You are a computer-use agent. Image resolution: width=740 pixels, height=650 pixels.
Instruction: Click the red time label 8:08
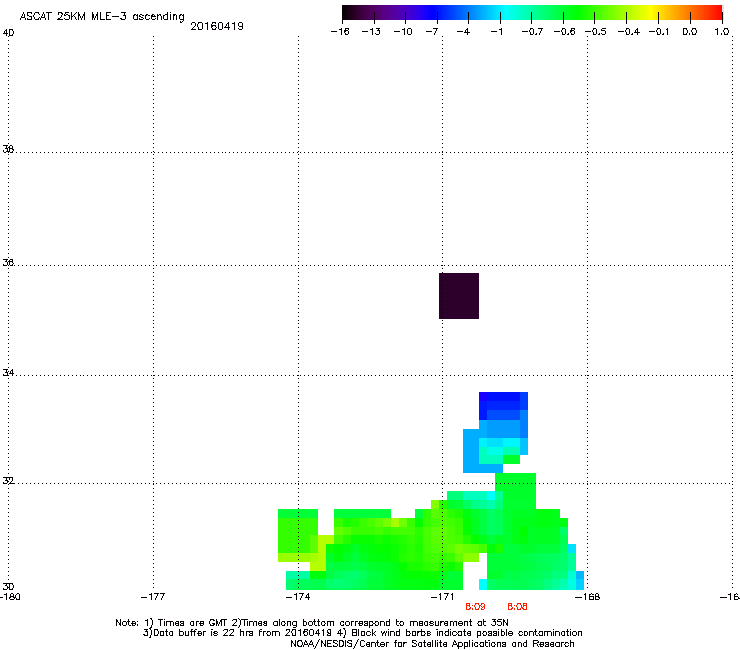pyautogui.click(x=517, y=607)
